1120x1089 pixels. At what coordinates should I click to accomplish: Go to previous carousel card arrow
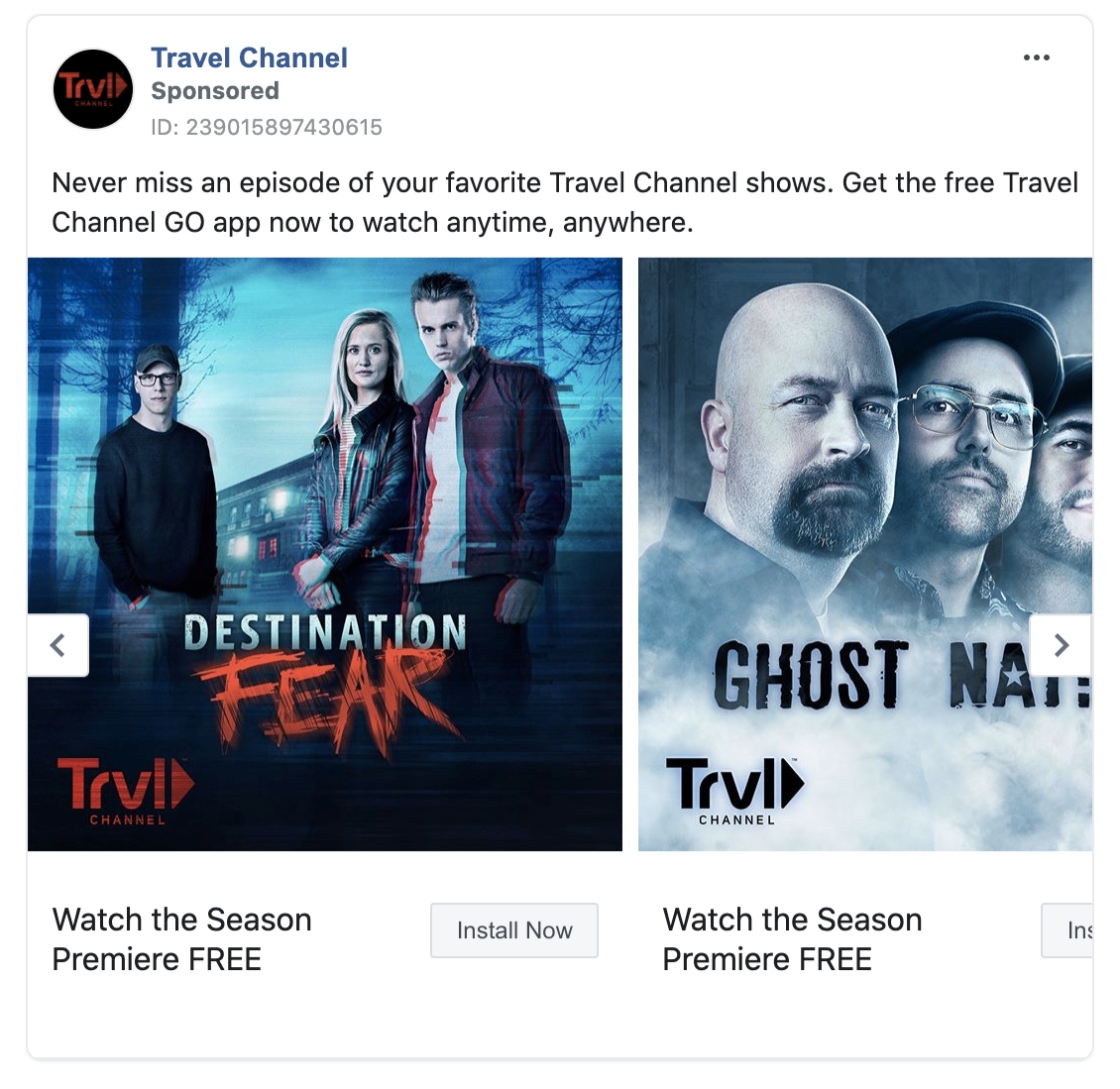coord(57,645)
